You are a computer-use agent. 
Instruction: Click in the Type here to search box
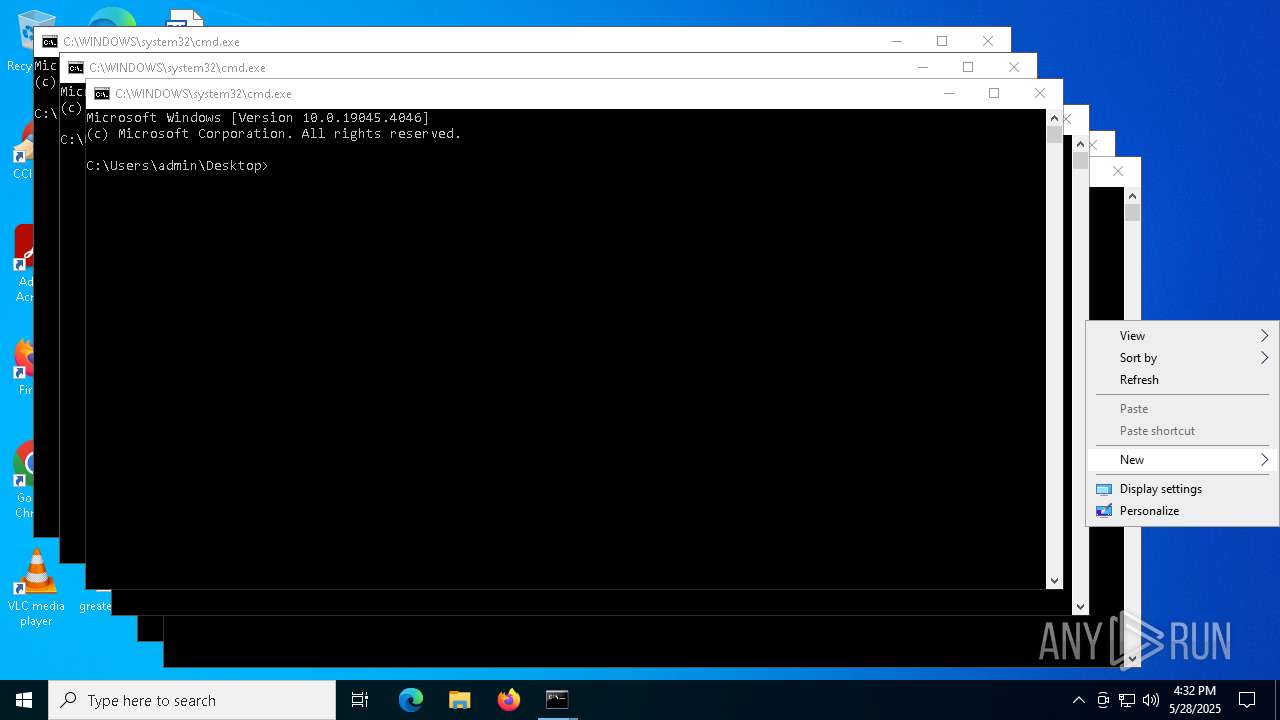(192, 700)
